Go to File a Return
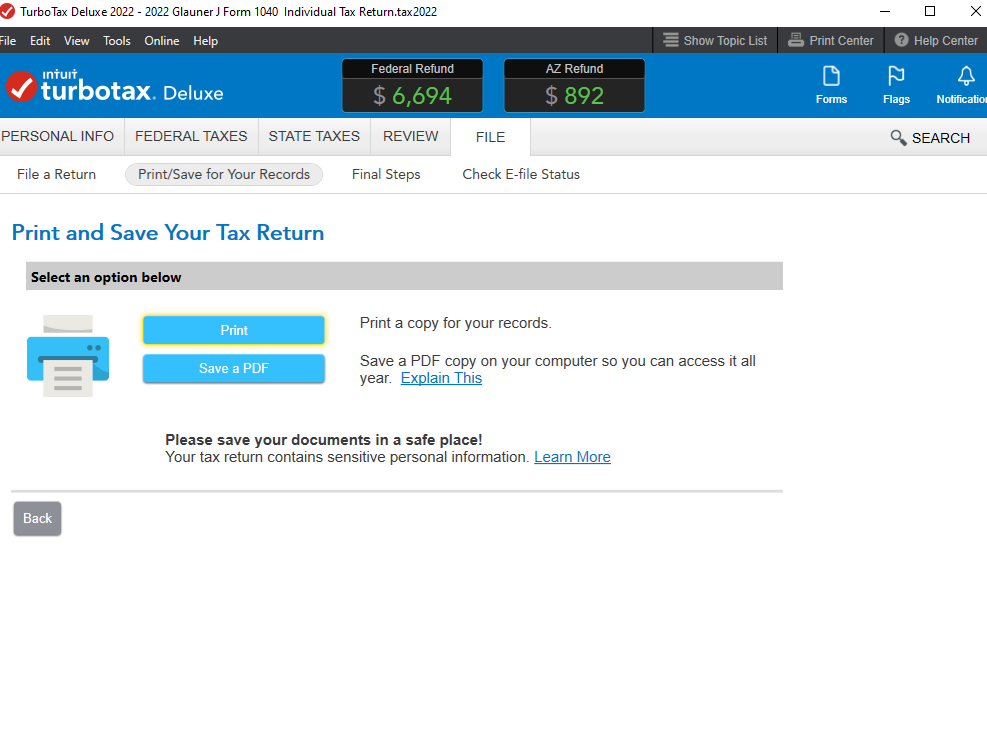Screen dimensions: 987x755 click(x=56, y=174)
